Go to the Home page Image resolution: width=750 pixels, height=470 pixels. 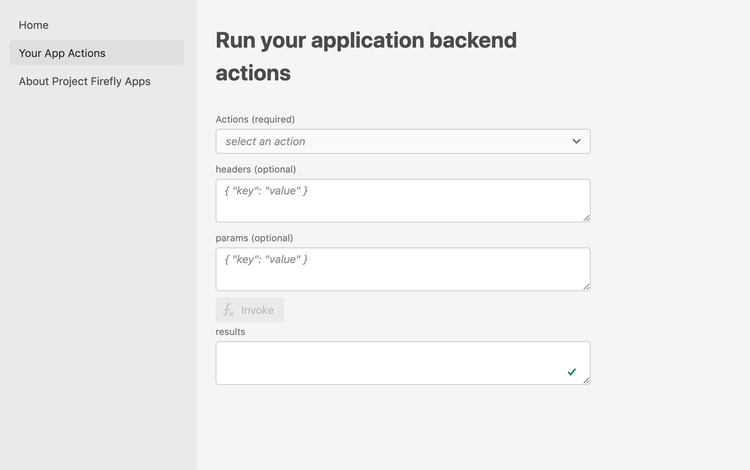(x=34, y=25)
